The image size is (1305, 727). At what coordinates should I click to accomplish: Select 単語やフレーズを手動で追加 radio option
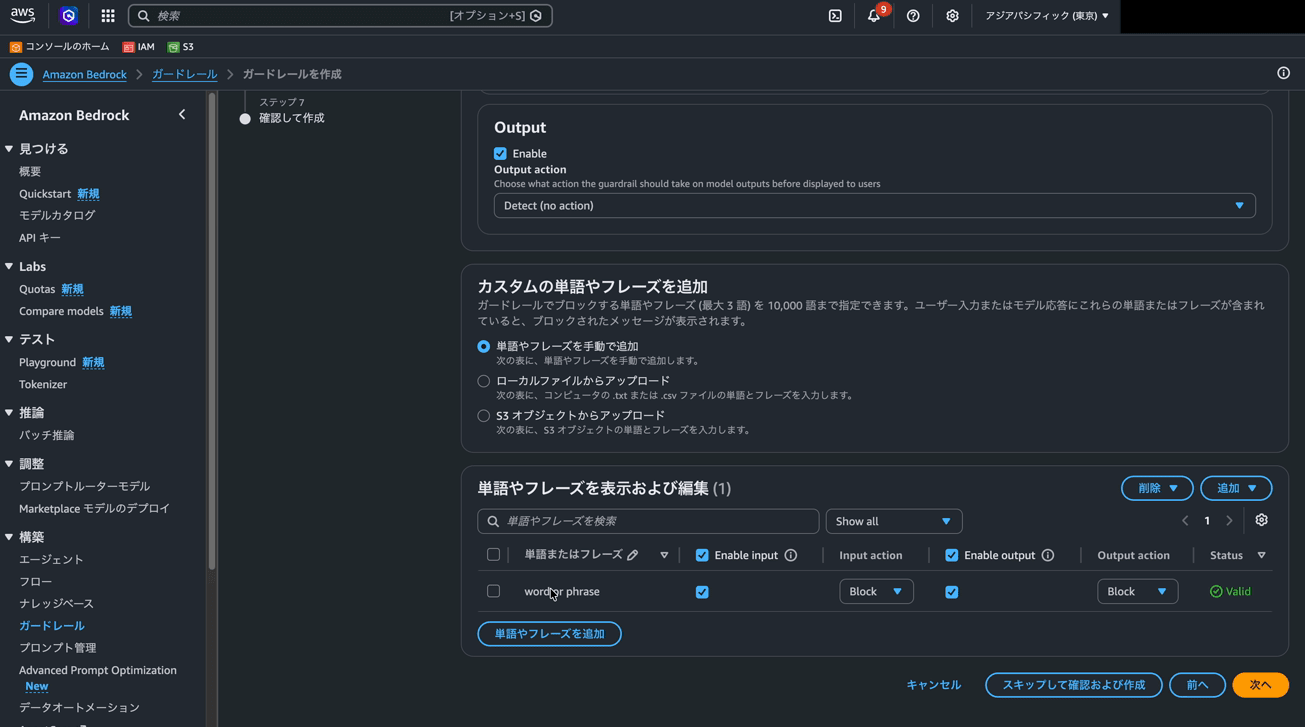[484, 346]
